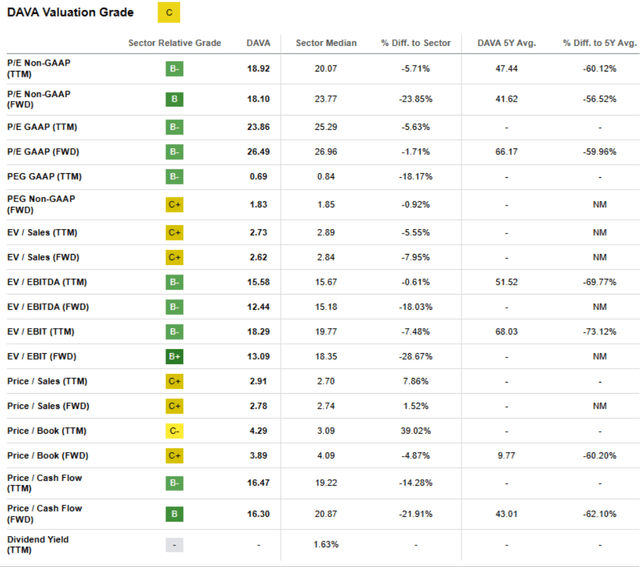
Task: Click the C+ grade badge for Price / Sales (FWD)
Action: [x=174, y=406]
